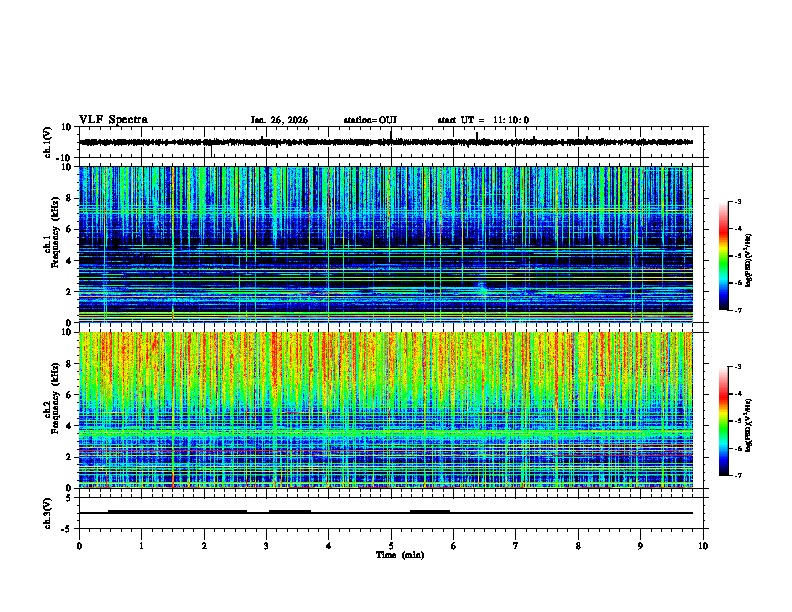Click the time axis tick label "7"
The image size is (792, 612).
tap(516, 546)
